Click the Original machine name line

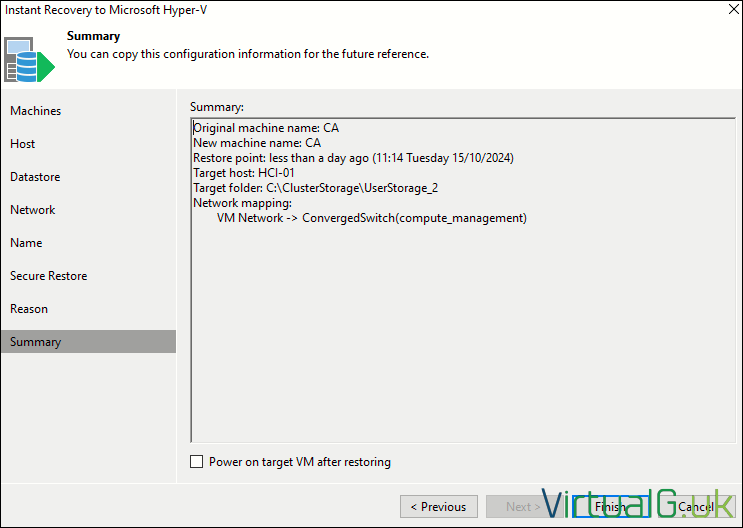[266, 128]
